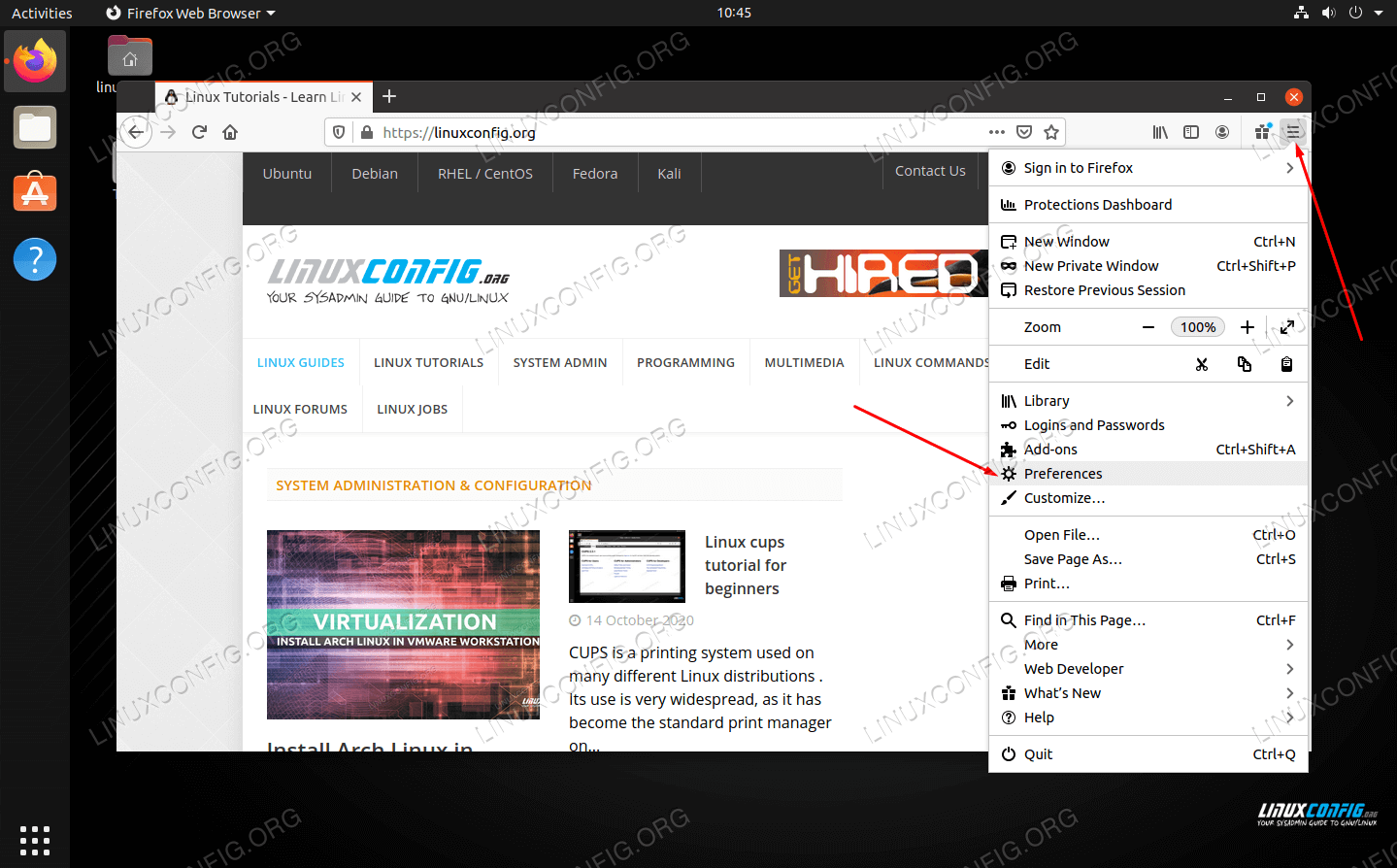The width and height of the screenshot is (1397, 868).
Task: Show tracking protection shield info
Action: (339, 132)
